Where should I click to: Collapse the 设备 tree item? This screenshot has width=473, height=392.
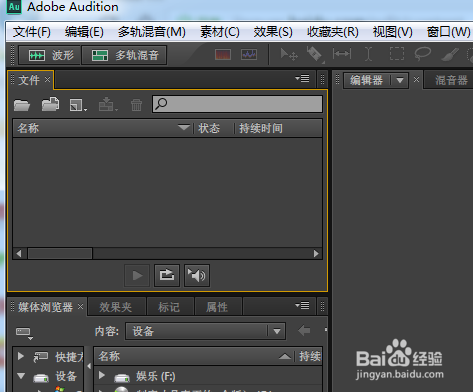(x=21, y=376)
